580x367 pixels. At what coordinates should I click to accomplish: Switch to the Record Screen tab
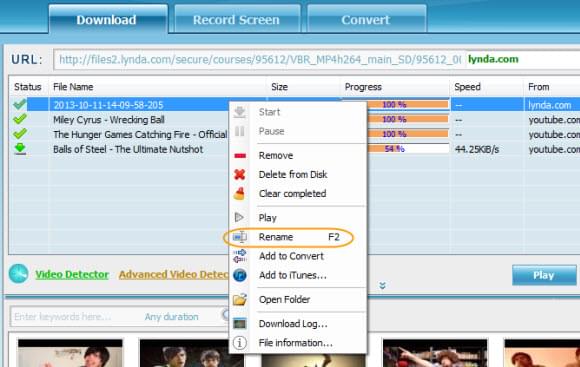[x=236, y=19]
